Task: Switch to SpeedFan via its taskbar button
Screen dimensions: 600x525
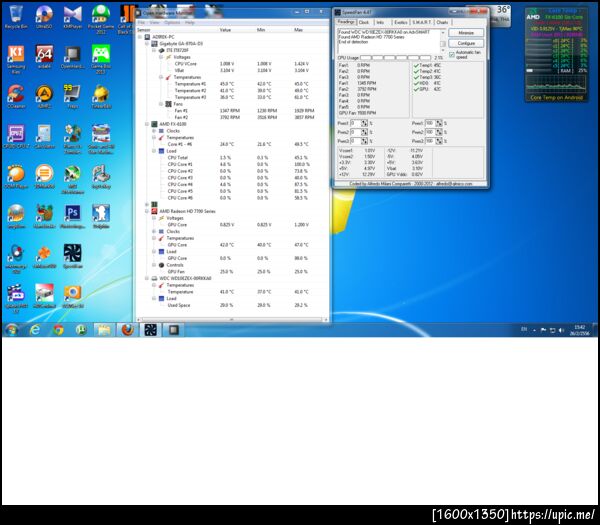Action: (150, 329)
